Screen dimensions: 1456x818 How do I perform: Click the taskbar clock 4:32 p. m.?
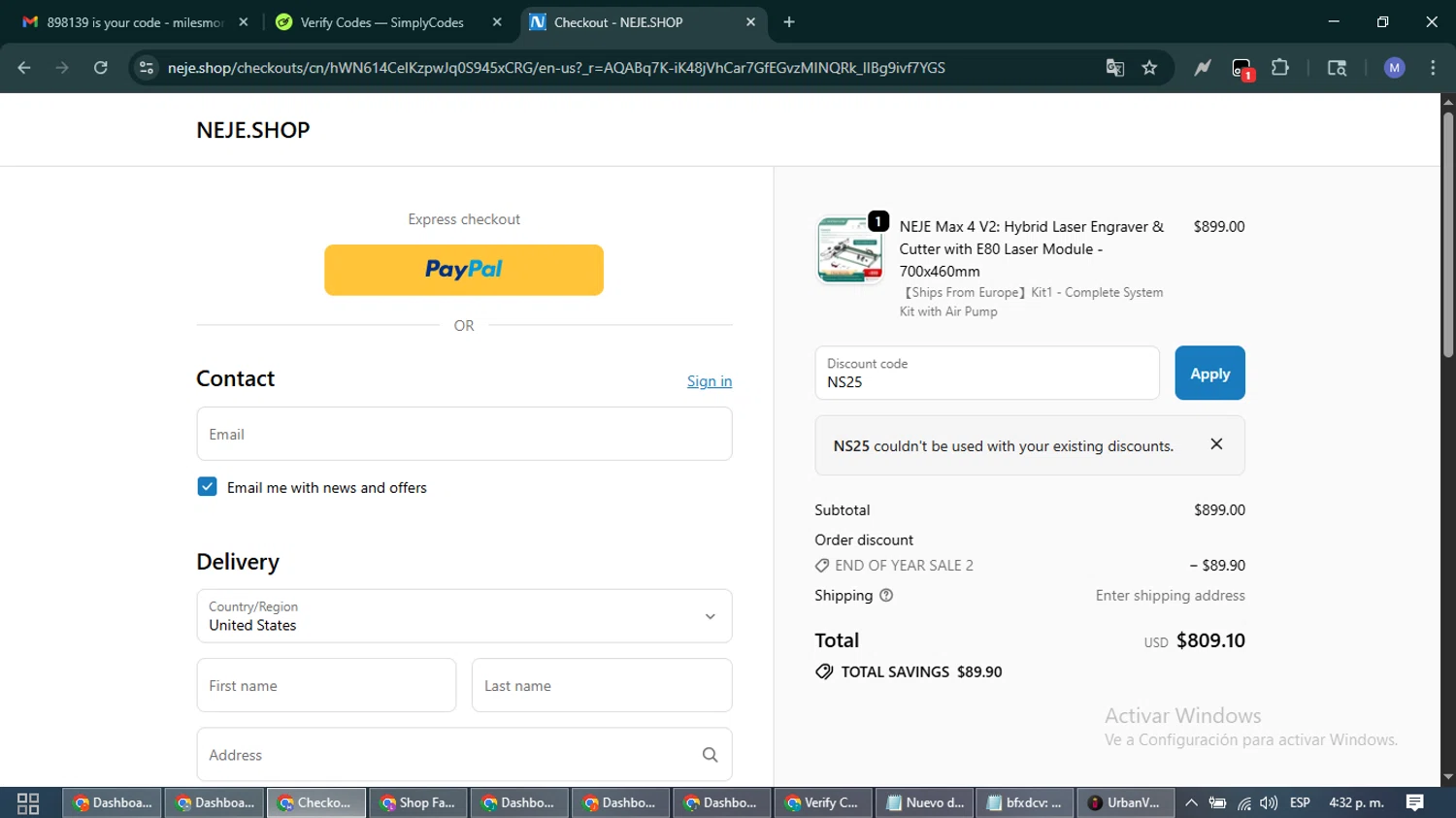tap(1356, 803)
